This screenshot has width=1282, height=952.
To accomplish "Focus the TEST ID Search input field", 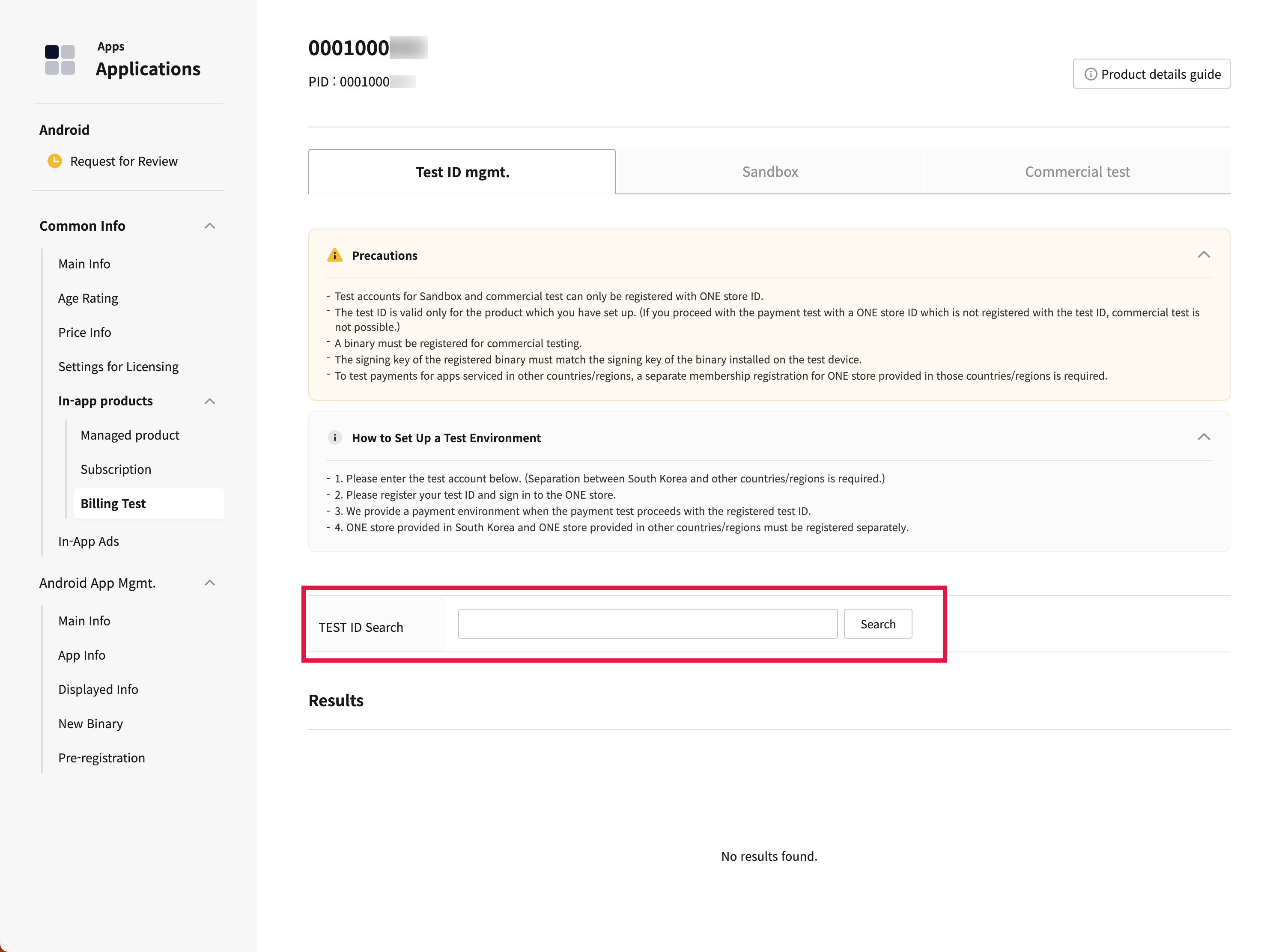I will (647, 624).
